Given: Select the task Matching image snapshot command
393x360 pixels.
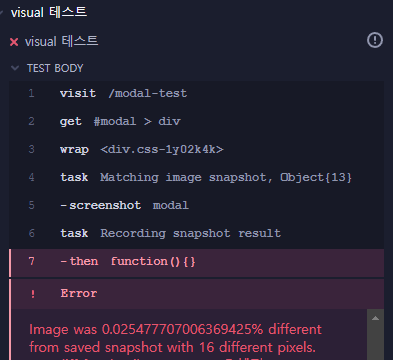Looking at the screenshot, I should coord(196,177).
